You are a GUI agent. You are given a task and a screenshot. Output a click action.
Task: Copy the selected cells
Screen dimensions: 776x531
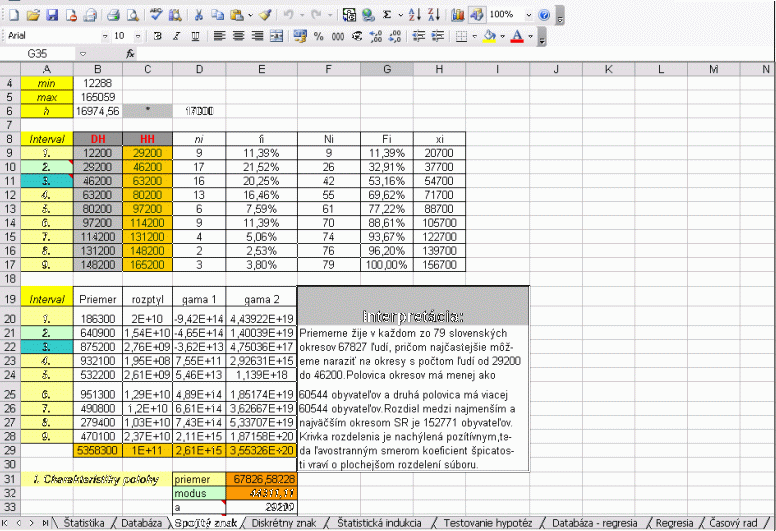coord(217,15)
